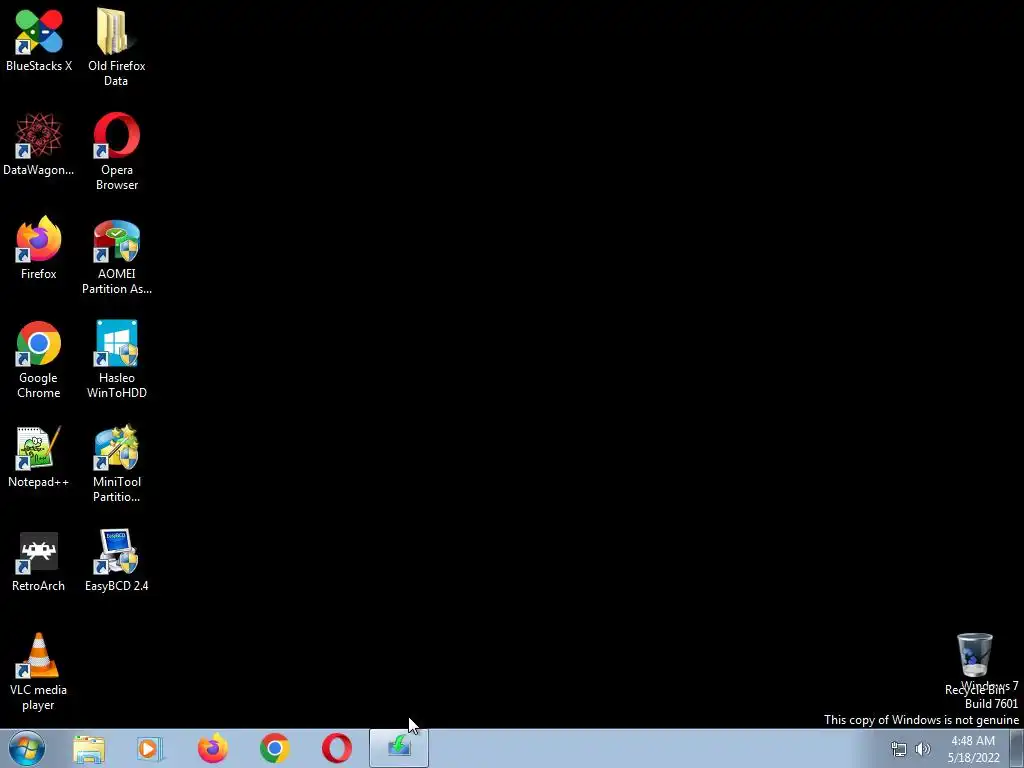Select the Recycle Bin icon

click(x=974, y=664)
